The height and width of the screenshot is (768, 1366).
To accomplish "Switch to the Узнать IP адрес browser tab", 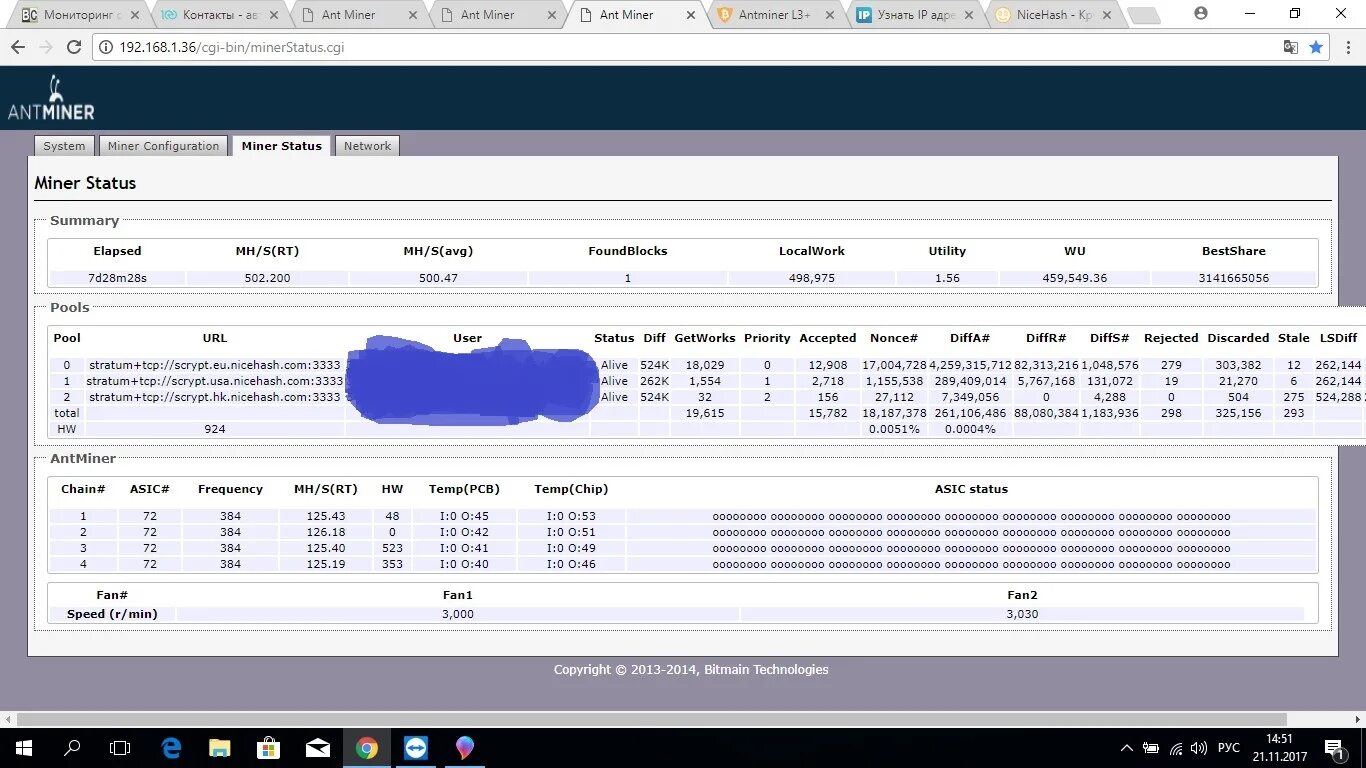I will click(913, 15).
